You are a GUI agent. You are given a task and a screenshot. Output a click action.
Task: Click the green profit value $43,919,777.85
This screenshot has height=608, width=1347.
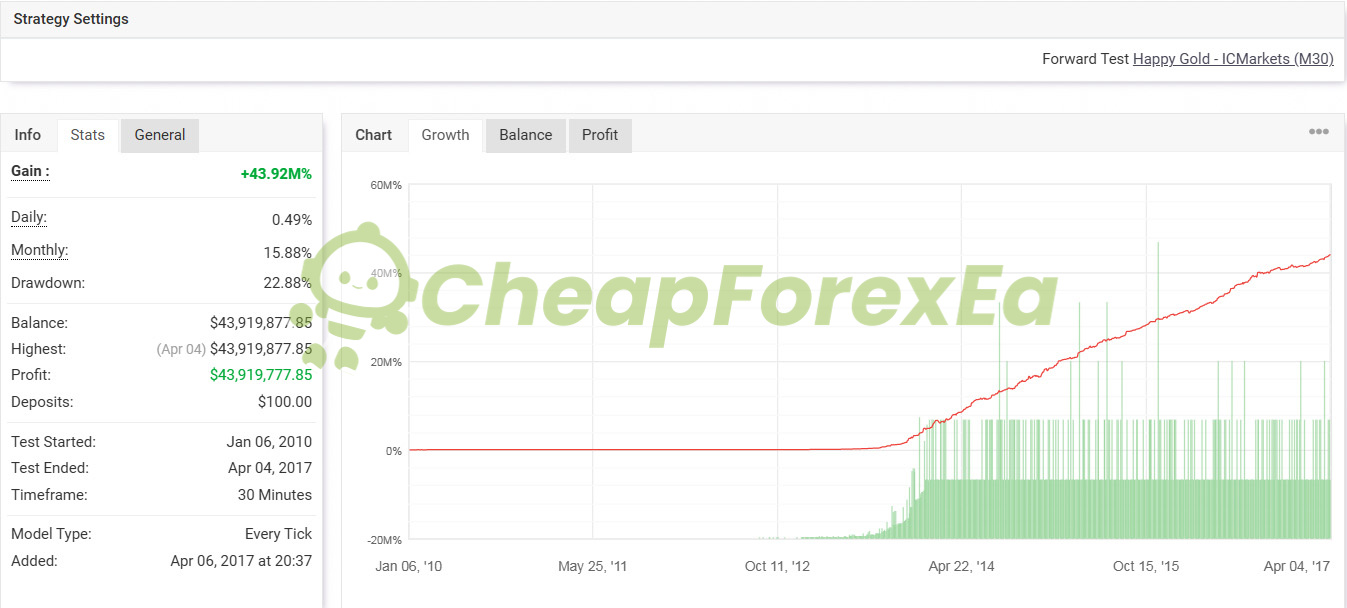pyautogui.click(x=261, y=375)
